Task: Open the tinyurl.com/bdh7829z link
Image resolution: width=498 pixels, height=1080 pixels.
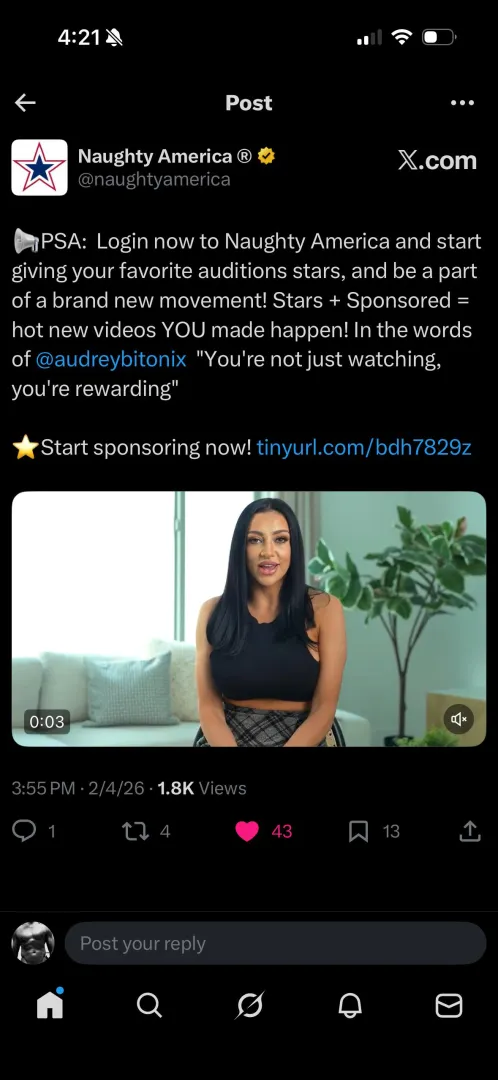Action: pyautogui.click(x=364, y=448)
